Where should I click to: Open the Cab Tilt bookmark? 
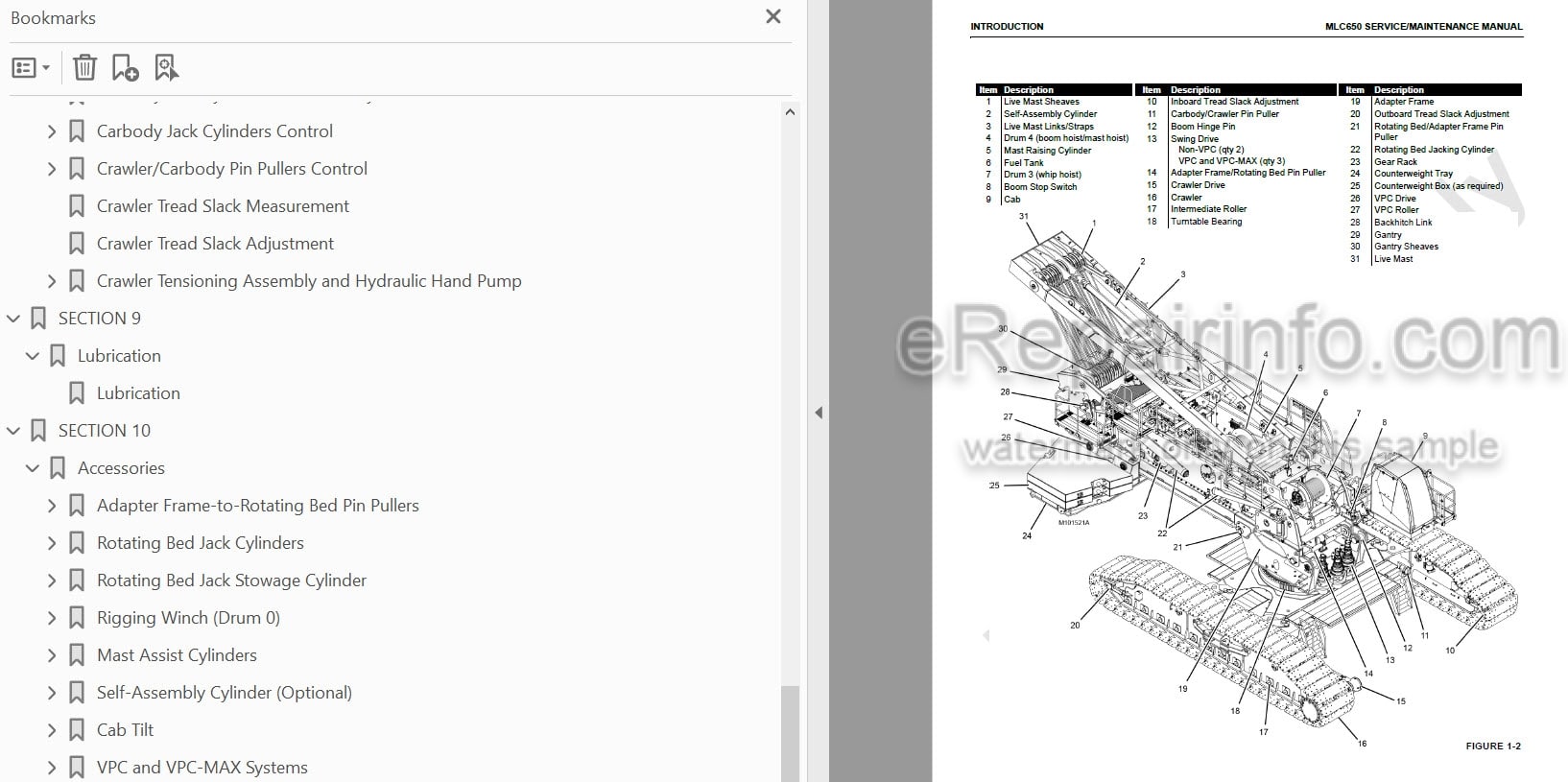click(125, 730)
